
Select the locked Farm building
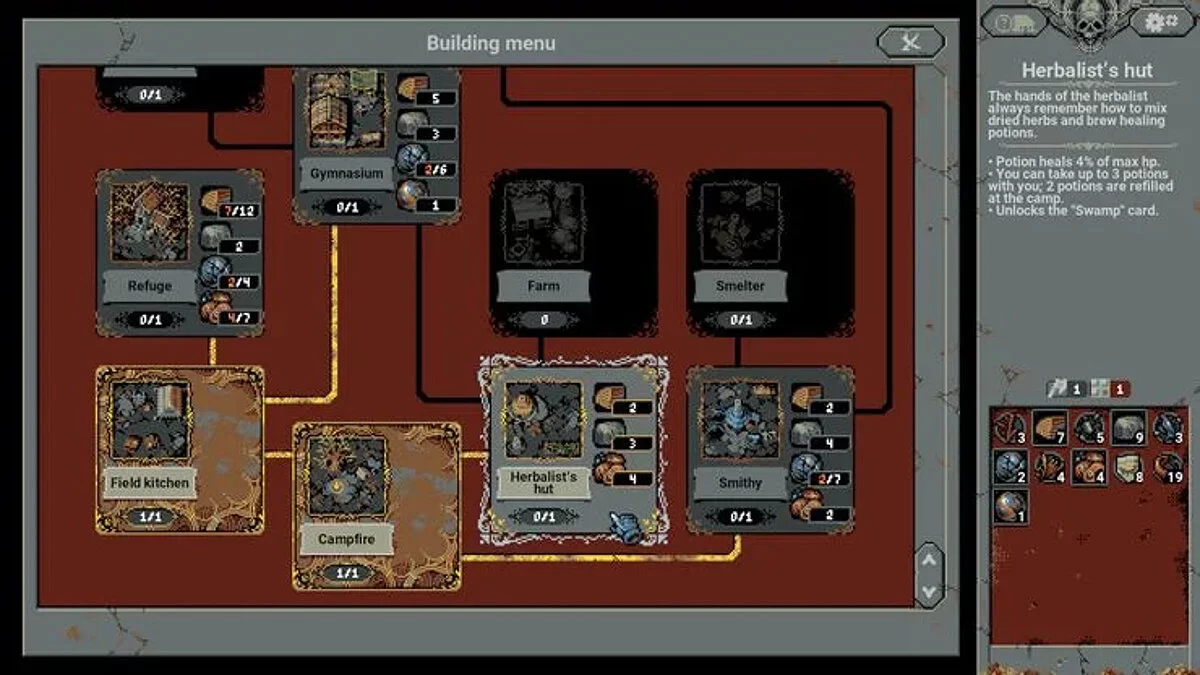[574, 253]
